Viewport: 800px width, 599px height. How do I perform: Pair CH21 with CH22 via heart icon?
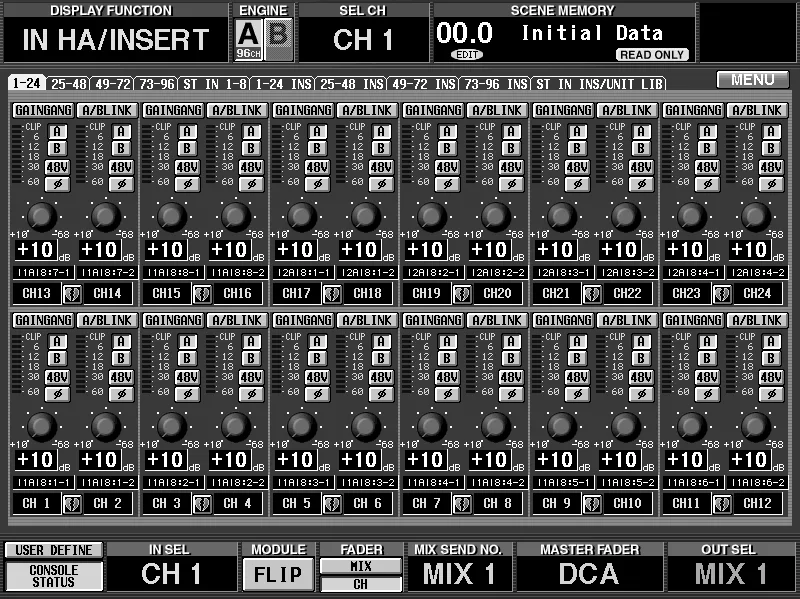(x=592, y=294)
